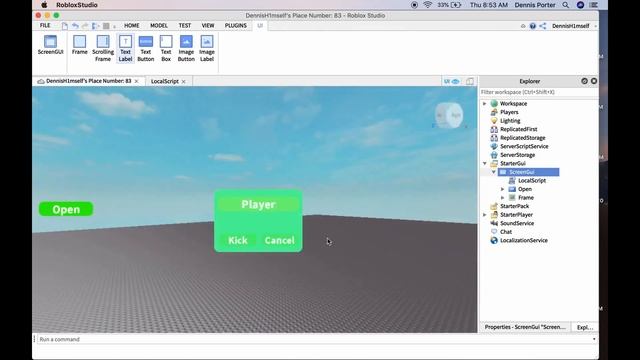The width and height of the screenshot is (640, 360).
Task: Expand the Open item arrow
Action: (503, 189)
